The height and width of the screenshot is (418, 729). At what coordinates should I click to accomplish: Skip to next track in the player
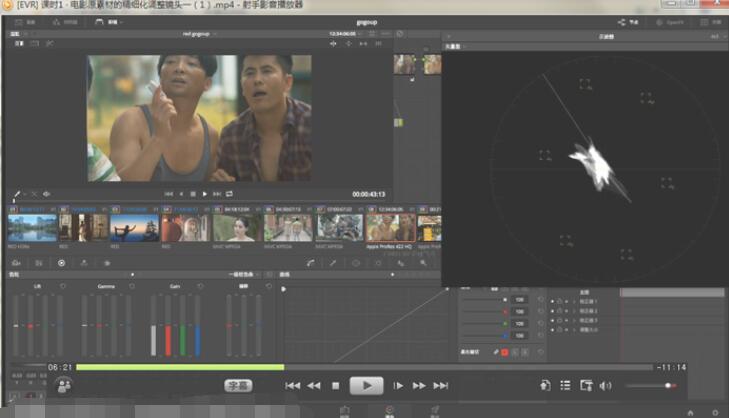point(440,385)
